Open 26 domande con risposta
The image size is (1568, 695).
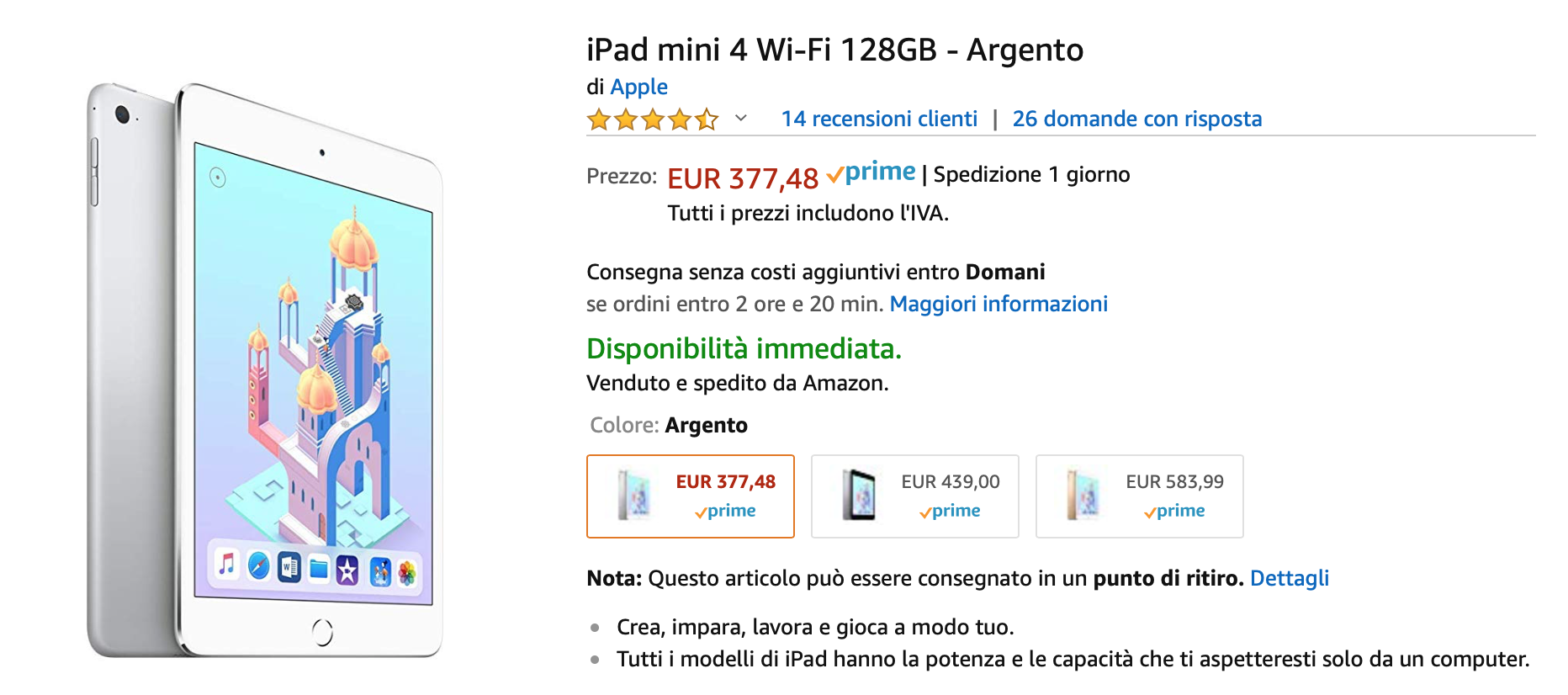1137,119
